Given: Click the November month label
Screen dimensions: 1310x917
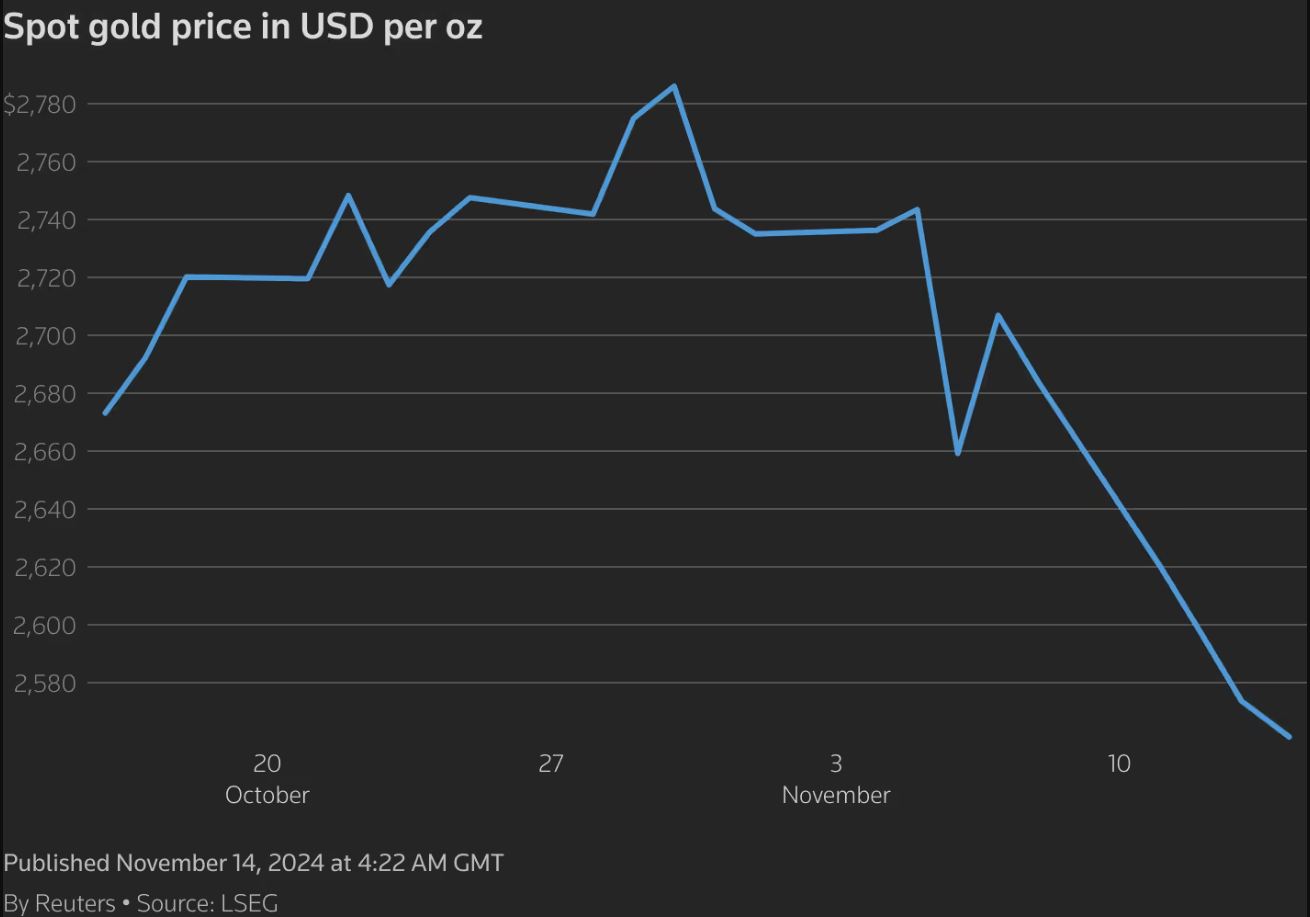Looking at the screenshot, I should pos(836,796).
